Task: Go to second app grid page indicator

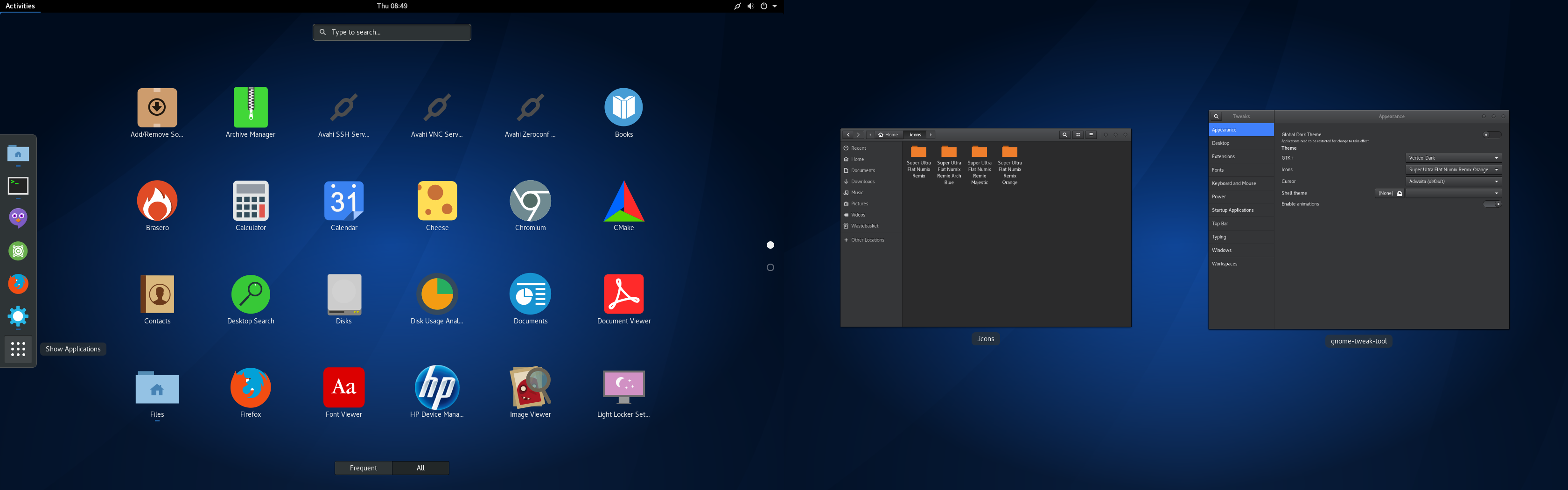Action: tap(770, 267)
